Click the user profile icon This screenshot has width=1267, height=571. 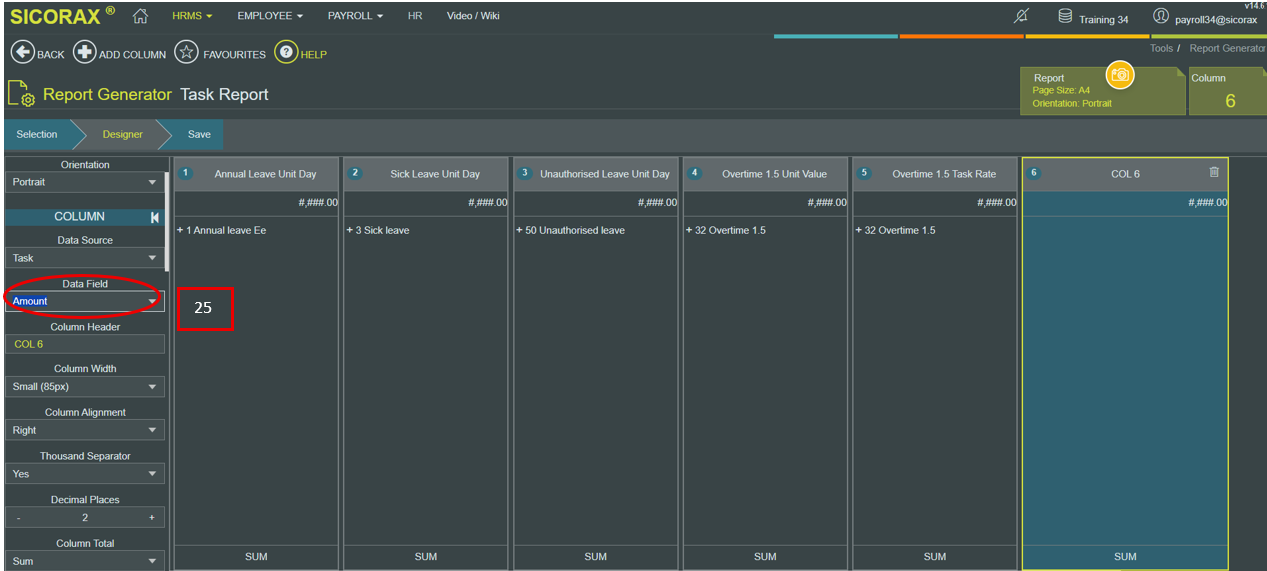(x=1161, y=16)
